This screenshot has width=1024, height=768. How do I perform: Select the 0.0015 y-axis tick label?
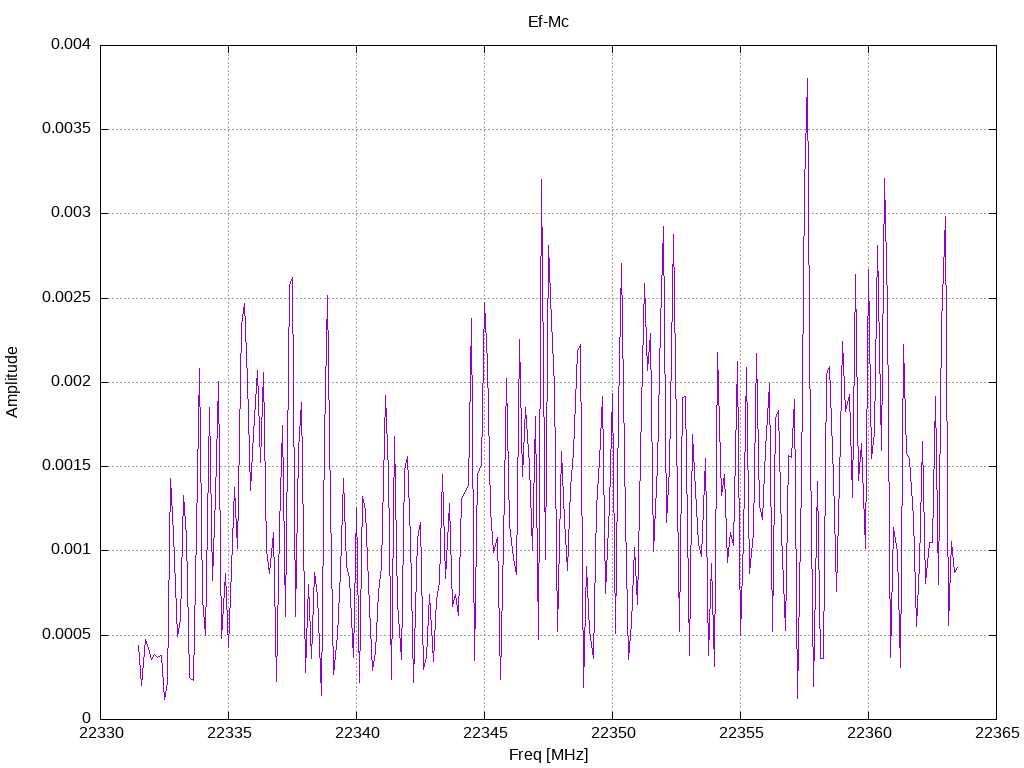[x=66, y=466]
